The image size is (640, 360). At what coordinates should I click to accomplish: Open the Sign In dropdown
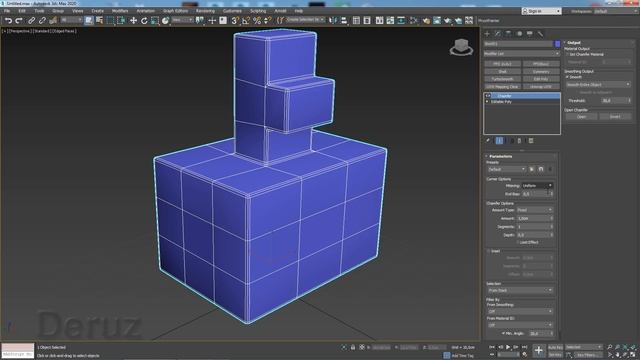(541, 11)
